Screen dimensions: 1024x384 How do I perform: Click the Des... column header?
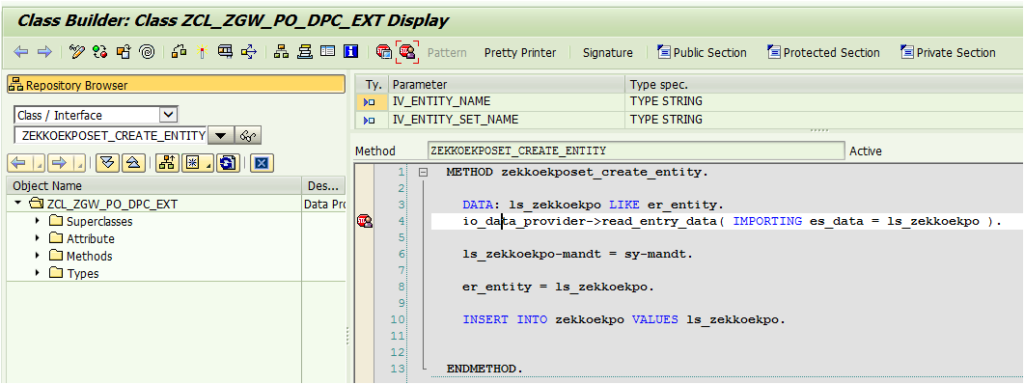point(323,186)
